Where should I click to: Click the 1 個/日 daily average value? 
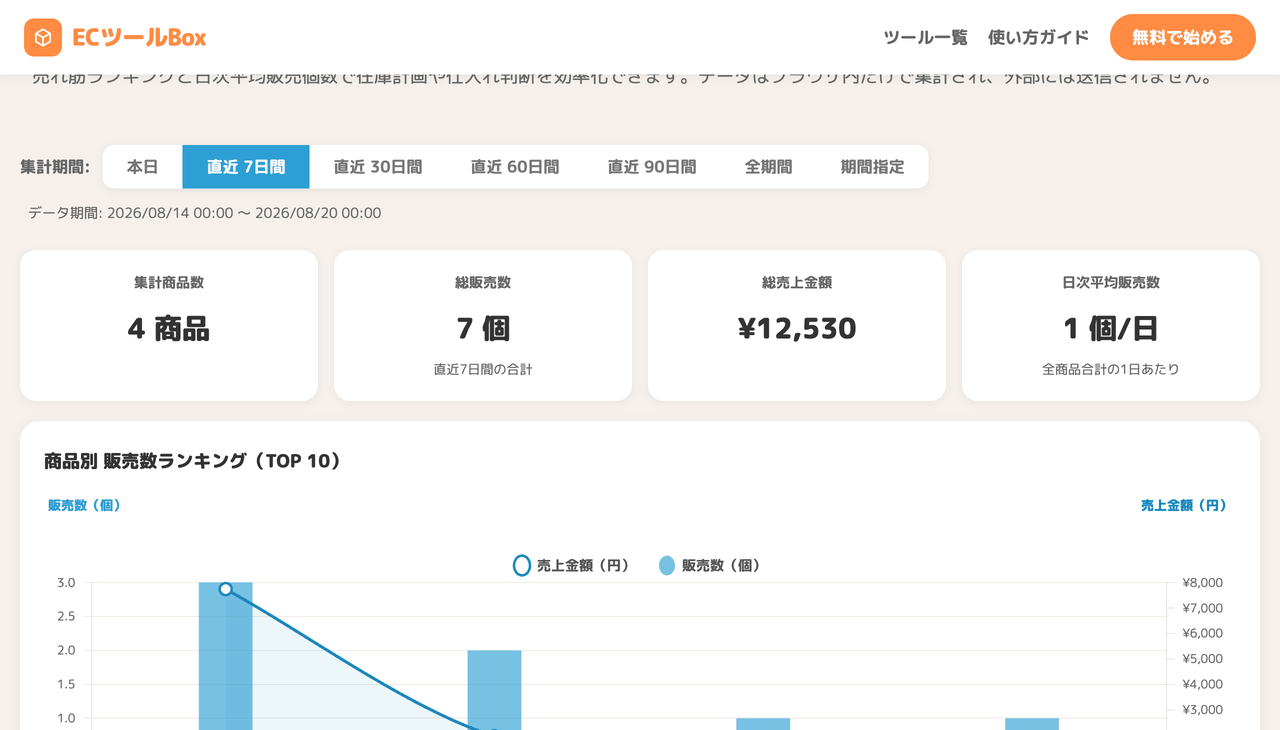click(x=1111, y=329)
